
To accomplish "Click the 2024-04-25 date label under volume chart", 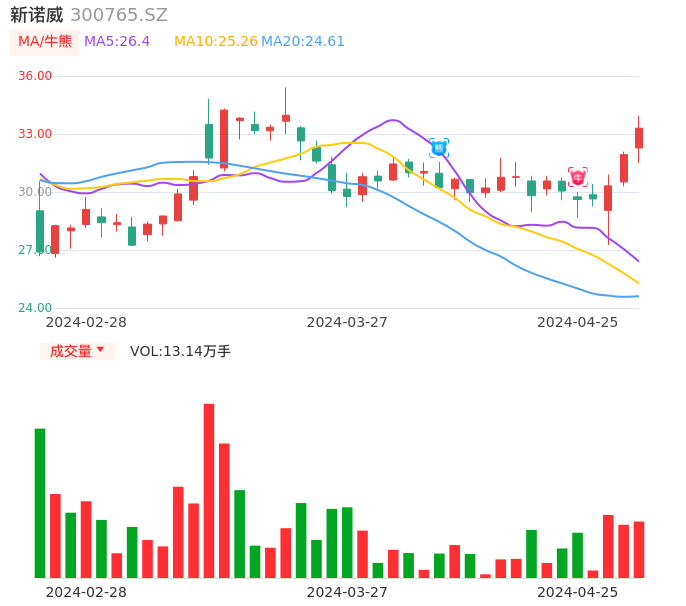I will [578, 592].
